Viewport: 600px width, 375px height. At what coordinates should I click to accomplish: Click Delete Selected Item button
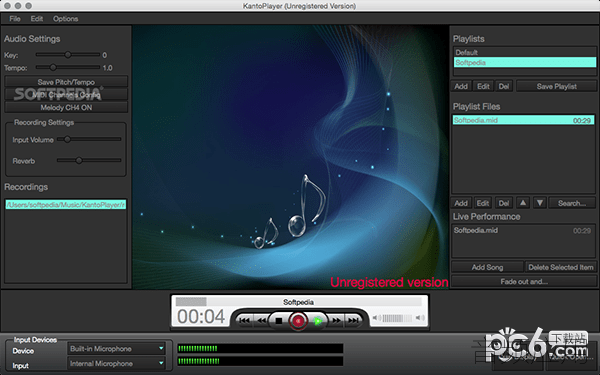(x=561, y=267)
